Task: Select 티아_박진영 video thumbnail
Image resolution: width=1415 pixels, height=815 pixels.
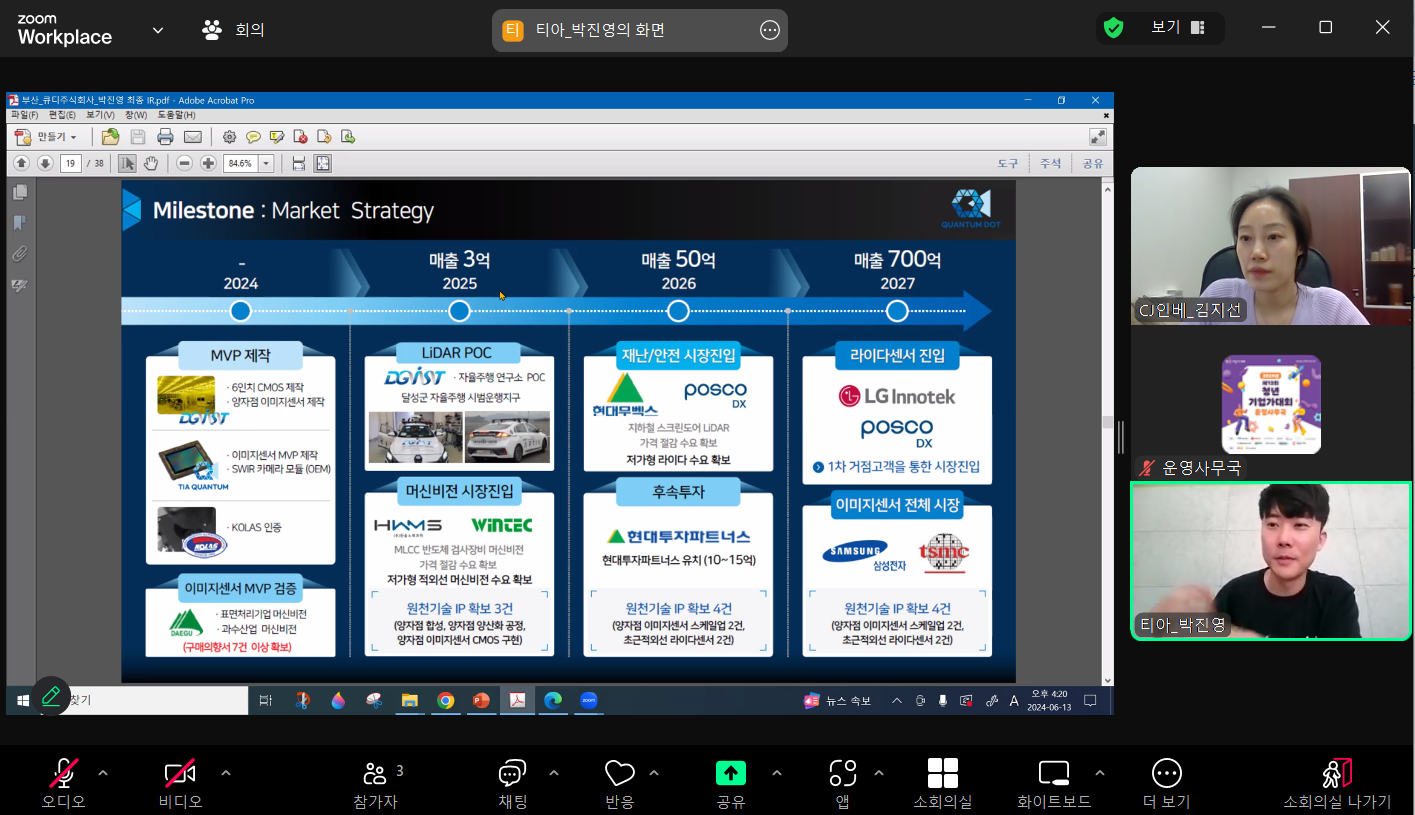Action: click(x=1271, y=562)
